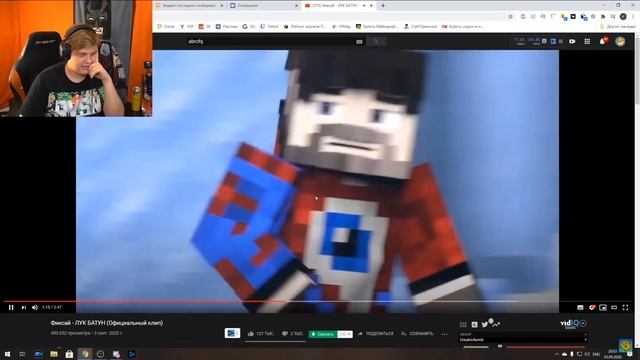The image size is (640, 360).
Task: Click СОХРАНИТЬ save button
Action: pyautogui.click(x=417, y=334)
